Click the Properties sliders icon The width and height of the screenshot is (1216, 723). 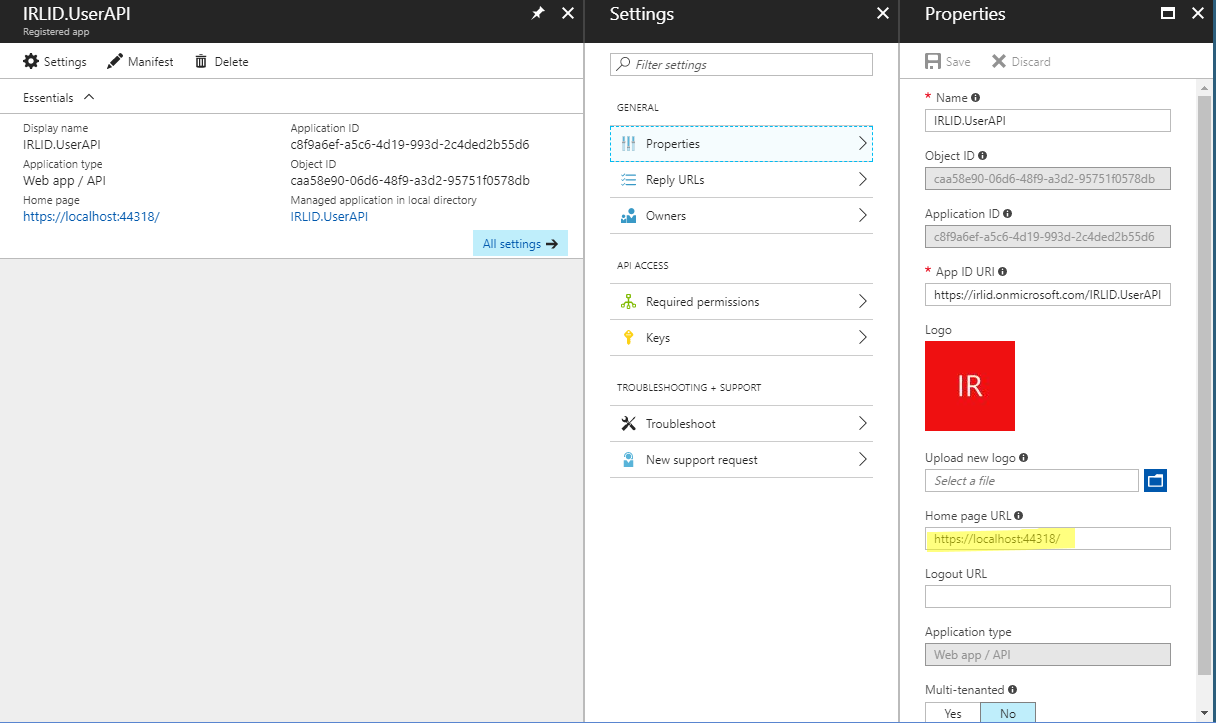pos(628,144)
